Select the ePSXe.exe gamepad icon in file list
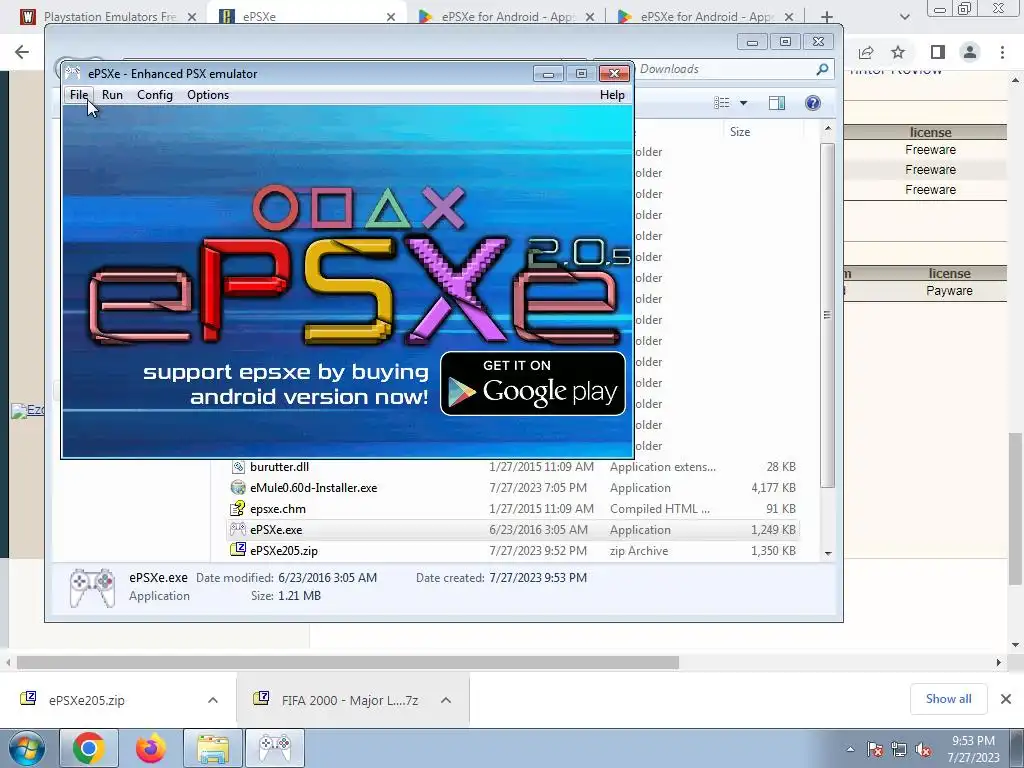The height and width of the screenshot is (768, 1024). tap(238, 530)
